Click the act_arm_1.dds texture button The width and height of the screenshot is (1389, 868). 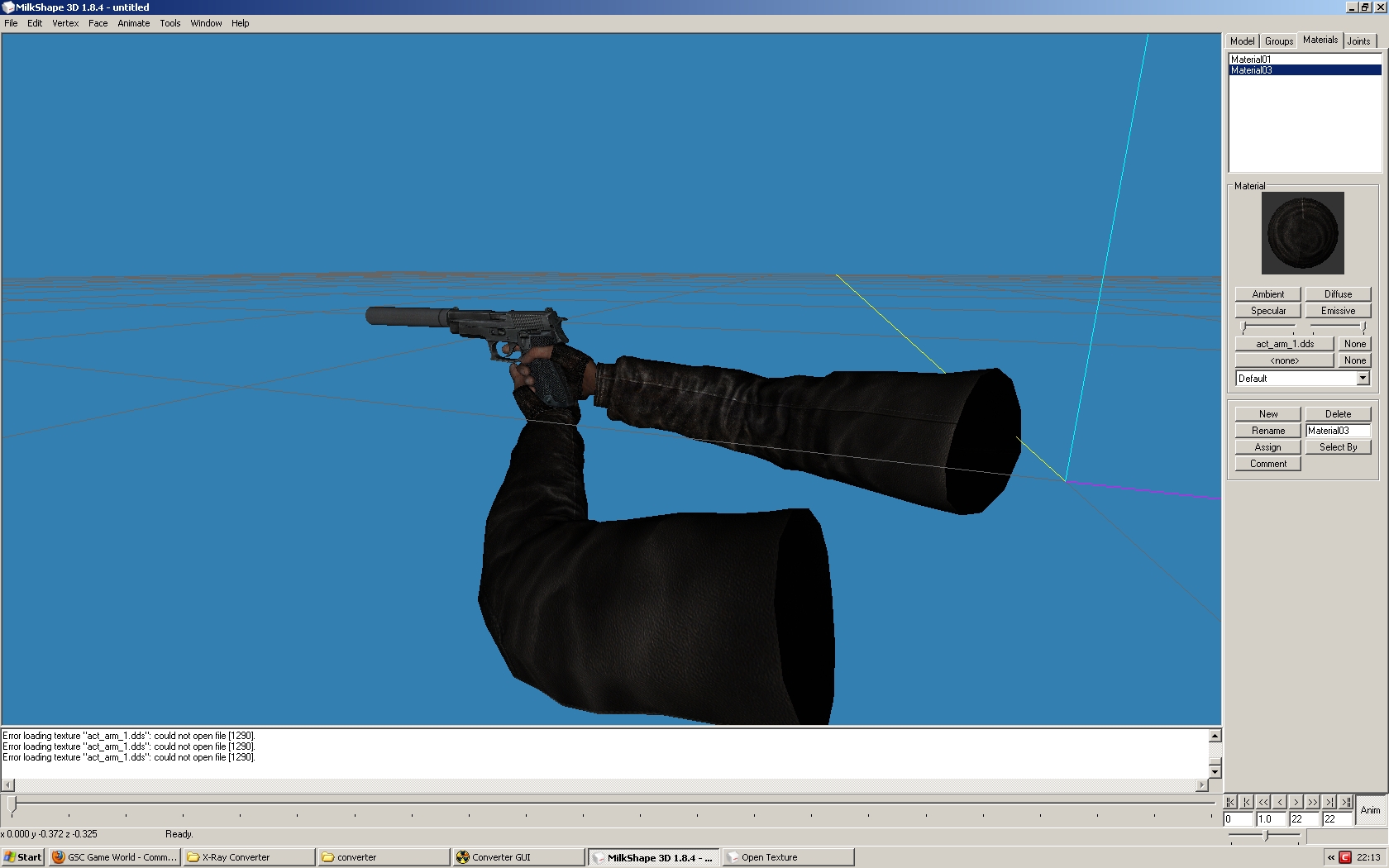click(1284, 344)
